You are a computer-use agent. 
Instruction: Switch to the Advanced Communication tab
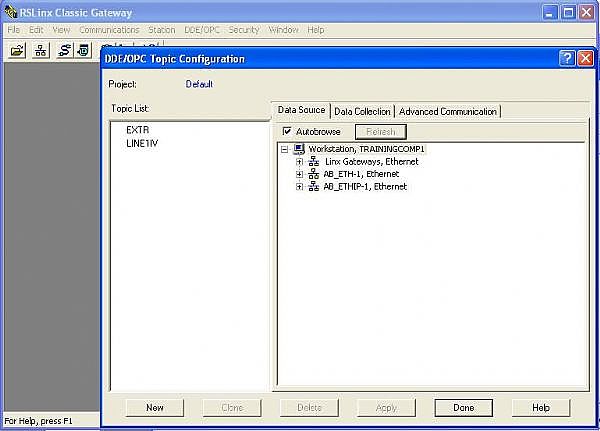(448, 112)
